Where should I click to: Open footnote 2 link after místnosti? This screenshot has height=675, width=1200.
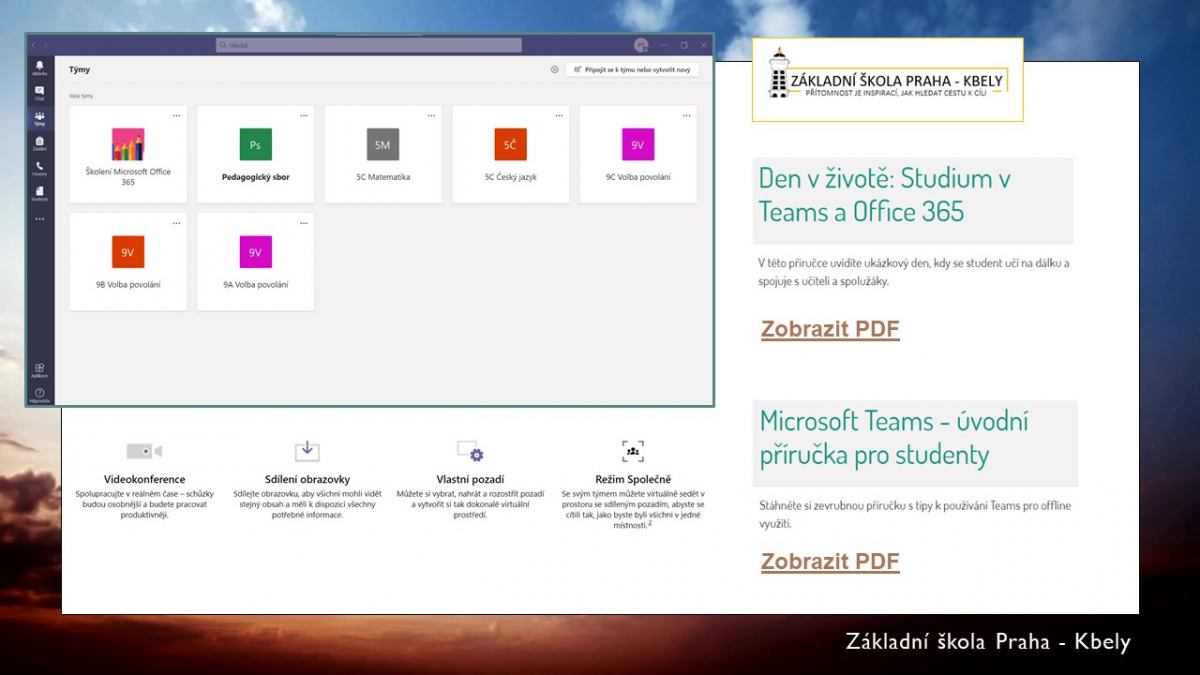(650, 523)
